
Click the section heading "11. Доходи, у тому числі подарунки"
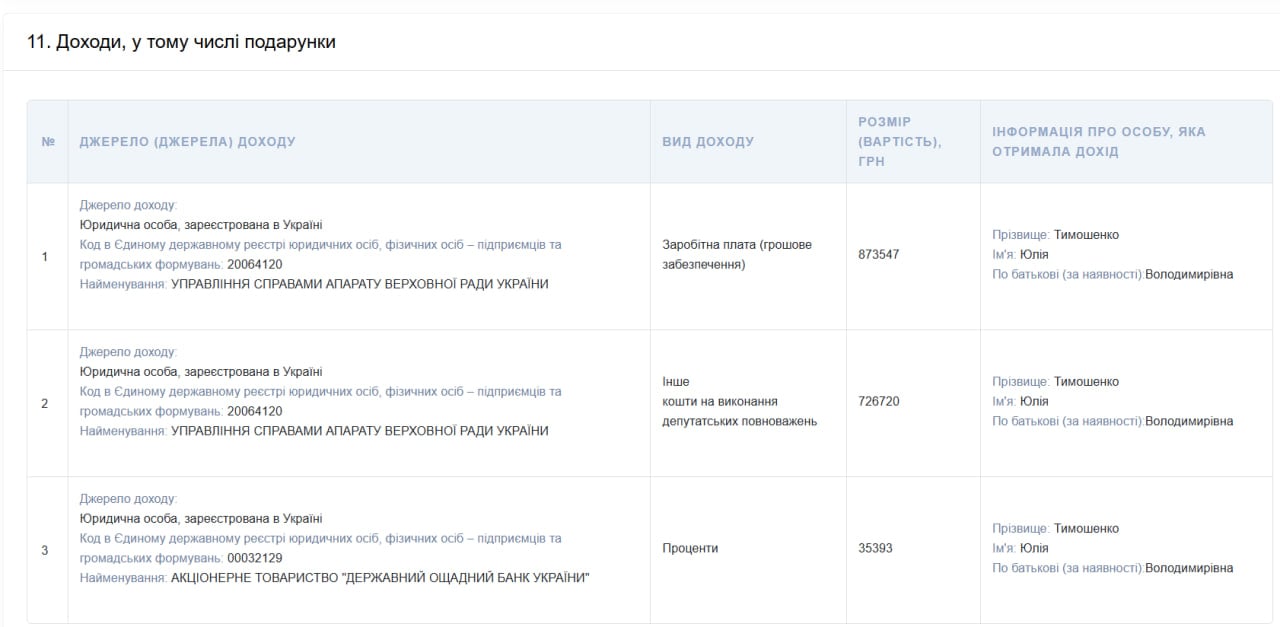coord(181,42)
